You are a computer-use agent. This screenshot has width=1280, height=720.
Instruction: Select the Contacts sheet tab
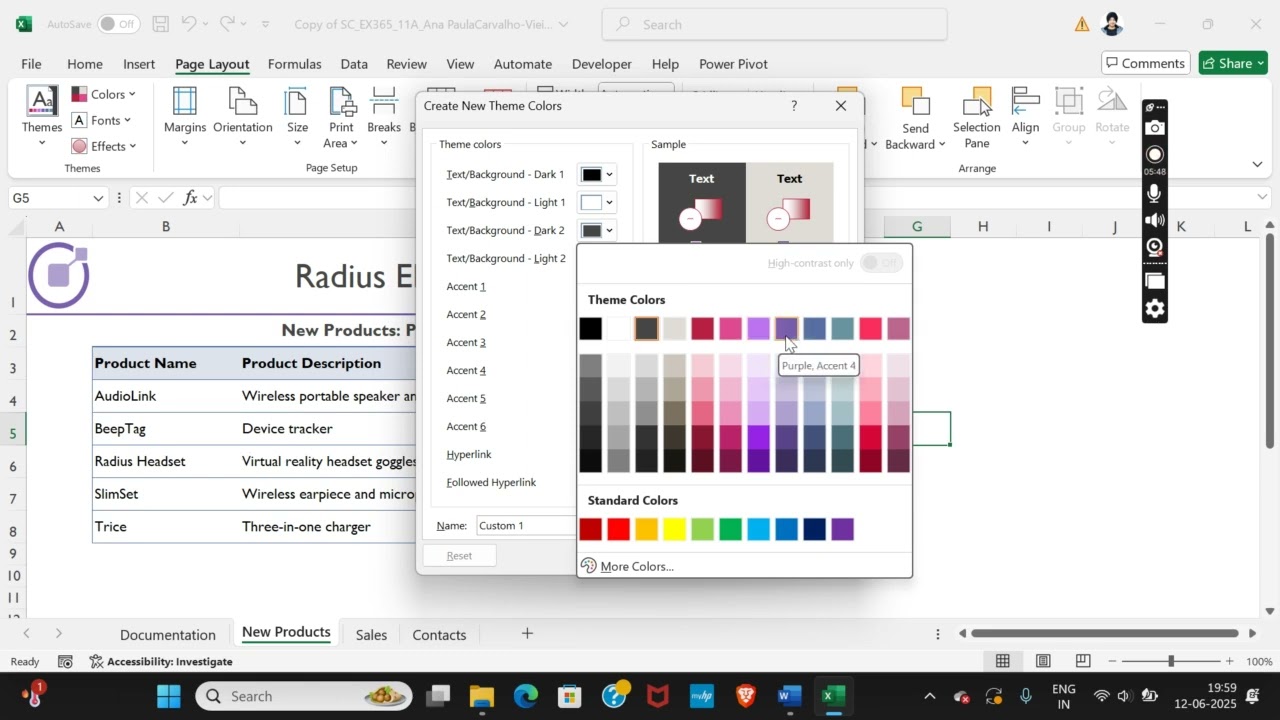(439, 635)
